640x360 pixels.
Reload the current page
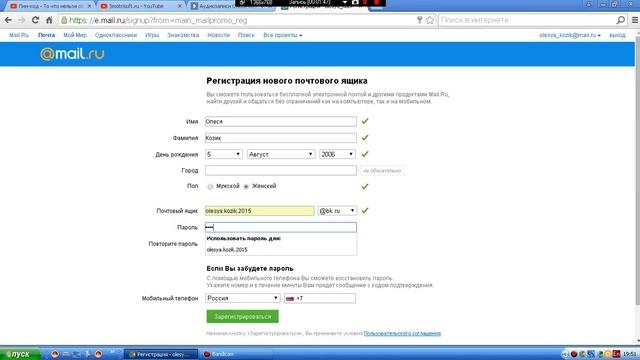point(35,20)
